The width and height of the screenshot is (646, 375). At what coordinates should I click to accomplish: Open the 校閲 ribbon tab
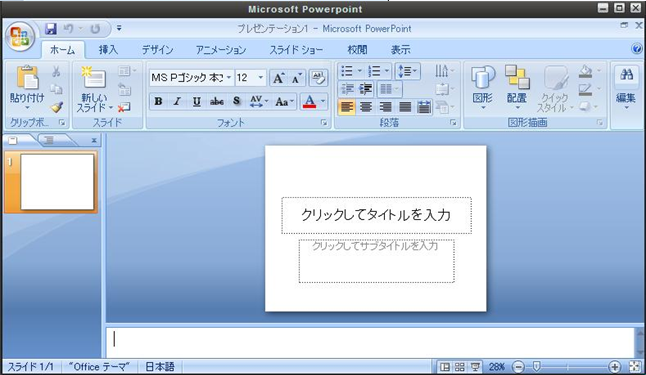[x=357, y=50]
